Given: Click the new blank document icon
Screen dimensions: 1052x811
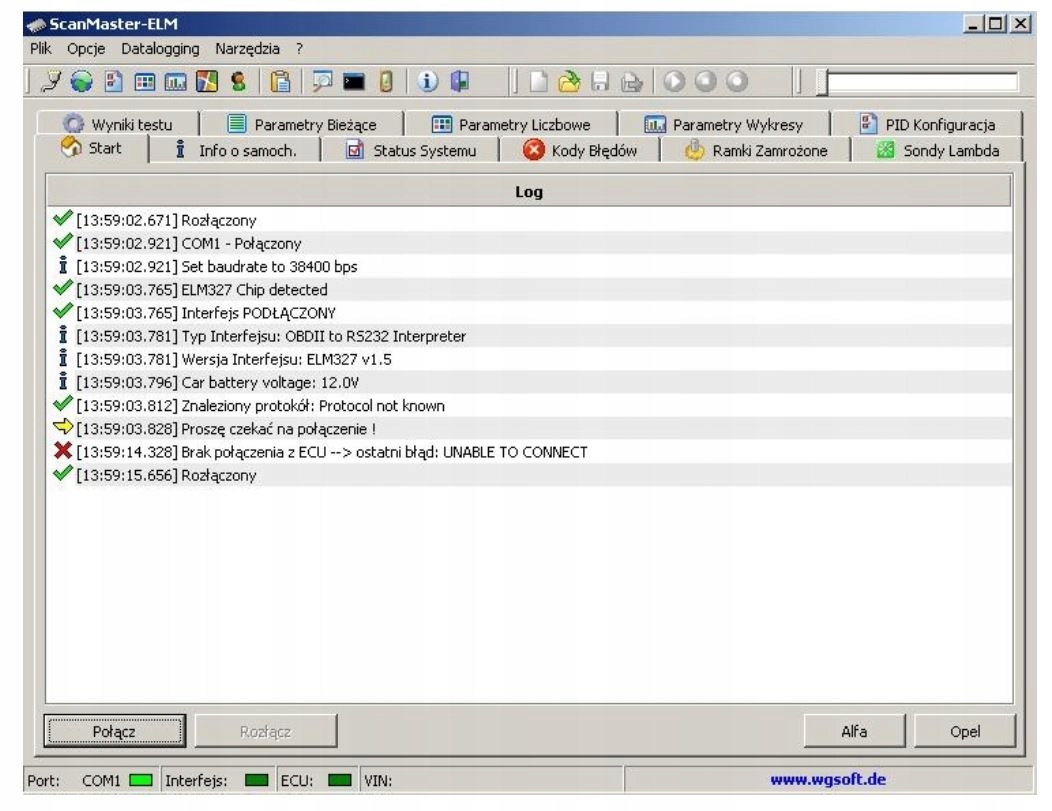Looking at the screenshot, I should pyautogui.click(x=538, y=81).
